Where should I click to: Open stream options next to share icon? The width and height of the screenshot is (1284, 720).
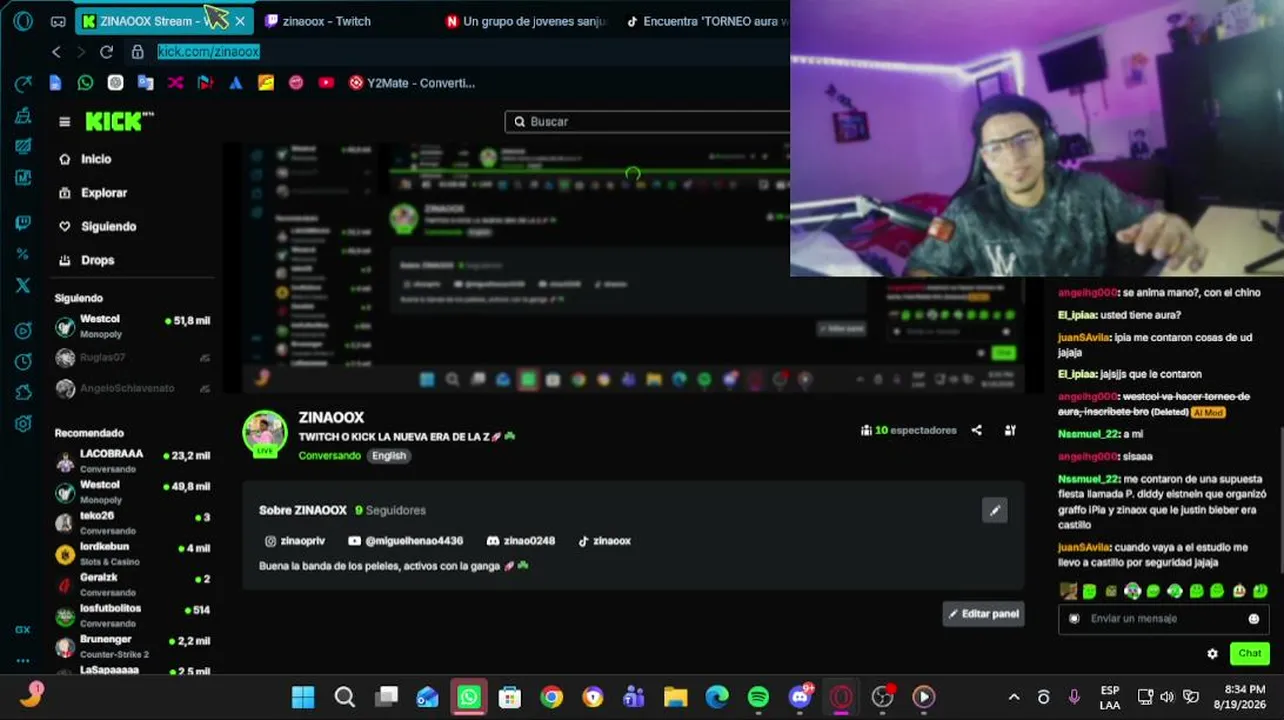coord(1010,430)
